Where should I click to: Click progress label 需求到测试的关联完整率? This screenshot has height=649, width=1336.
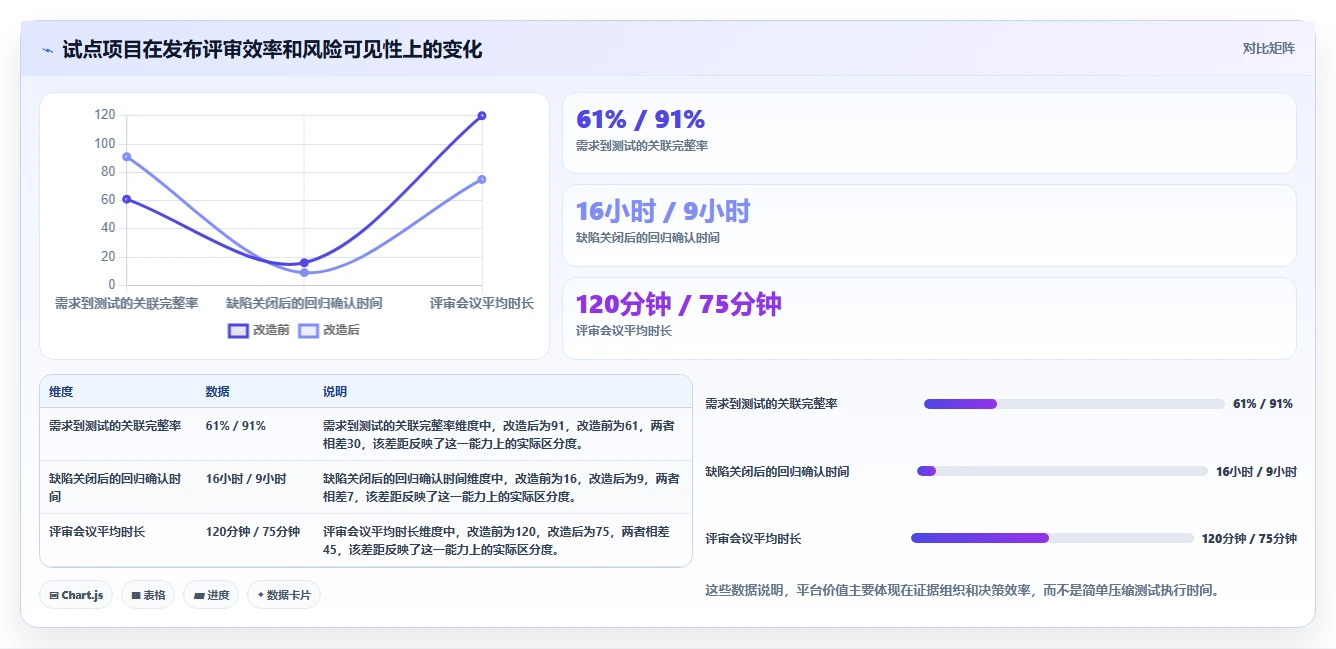click(771, 404)
